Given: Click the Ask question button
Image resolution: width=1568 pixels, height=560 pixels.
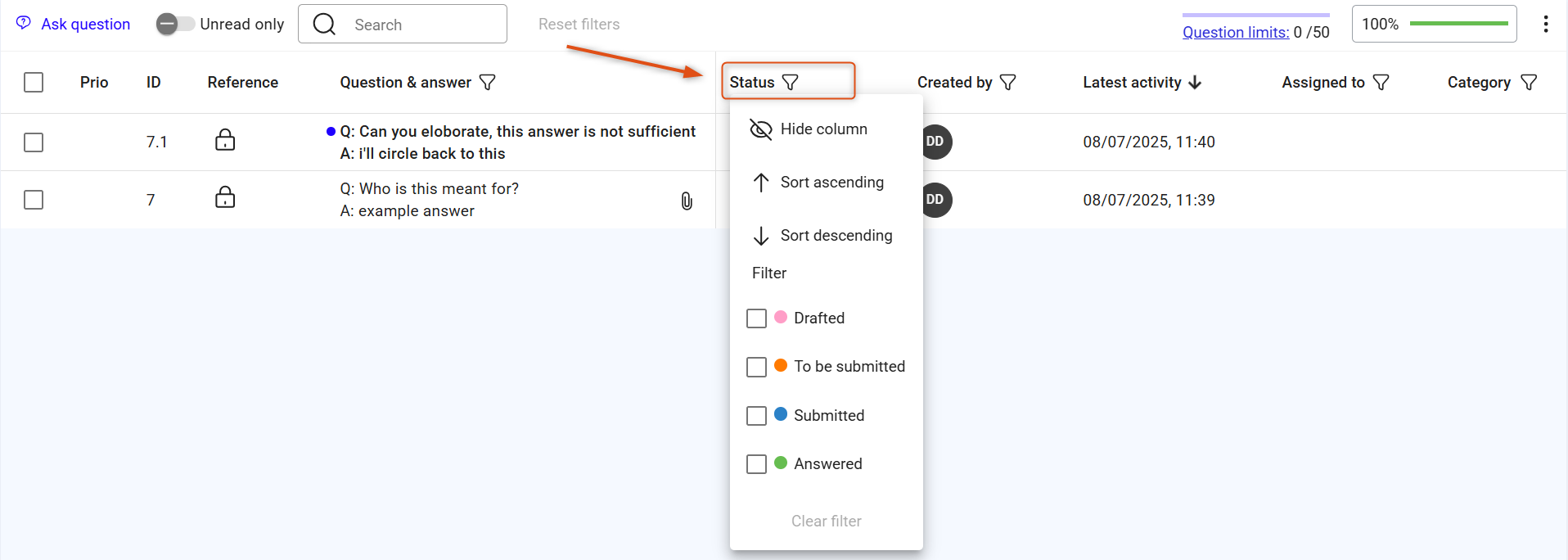Looking at the screenshot, I should [x=74, y=24].
